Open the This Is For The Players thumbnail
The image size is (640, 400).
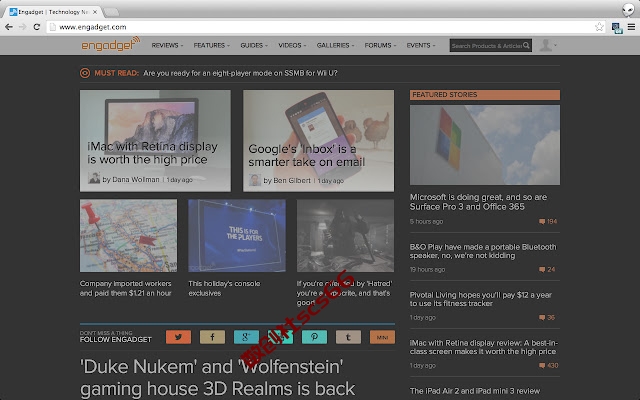point(237,236)
